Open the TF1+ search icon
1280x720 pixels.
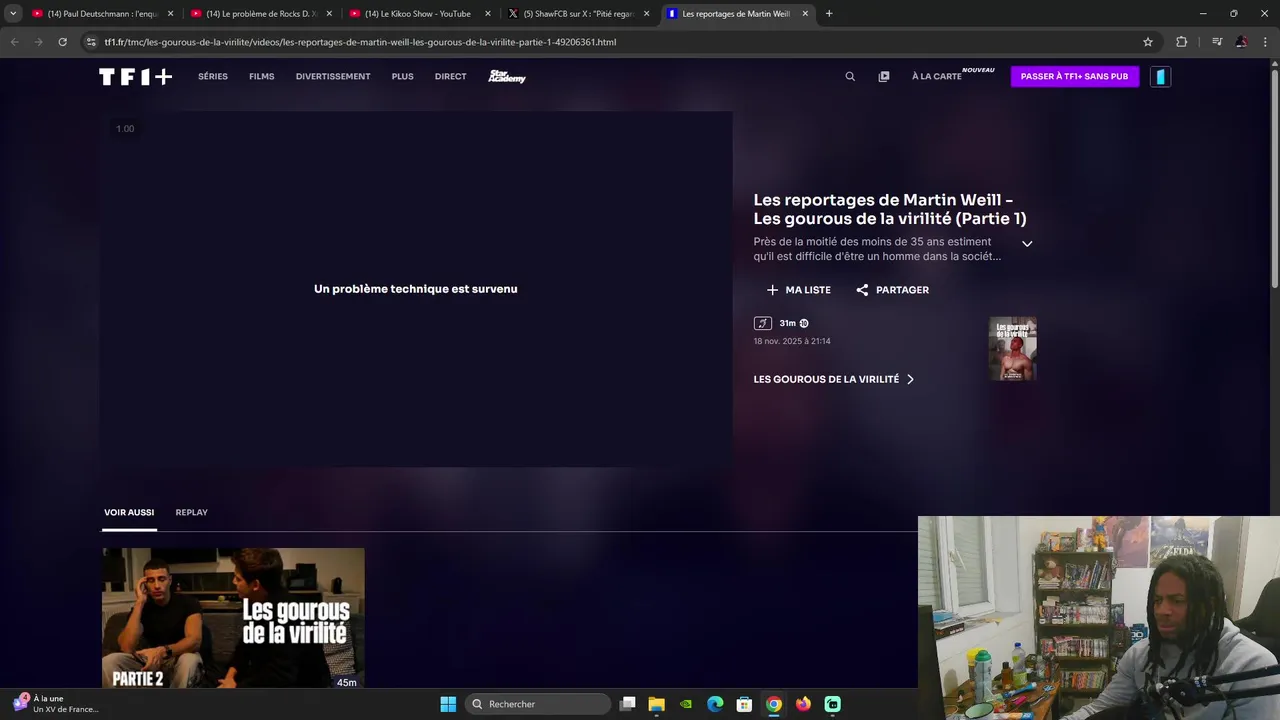click(x=850, y=77)
